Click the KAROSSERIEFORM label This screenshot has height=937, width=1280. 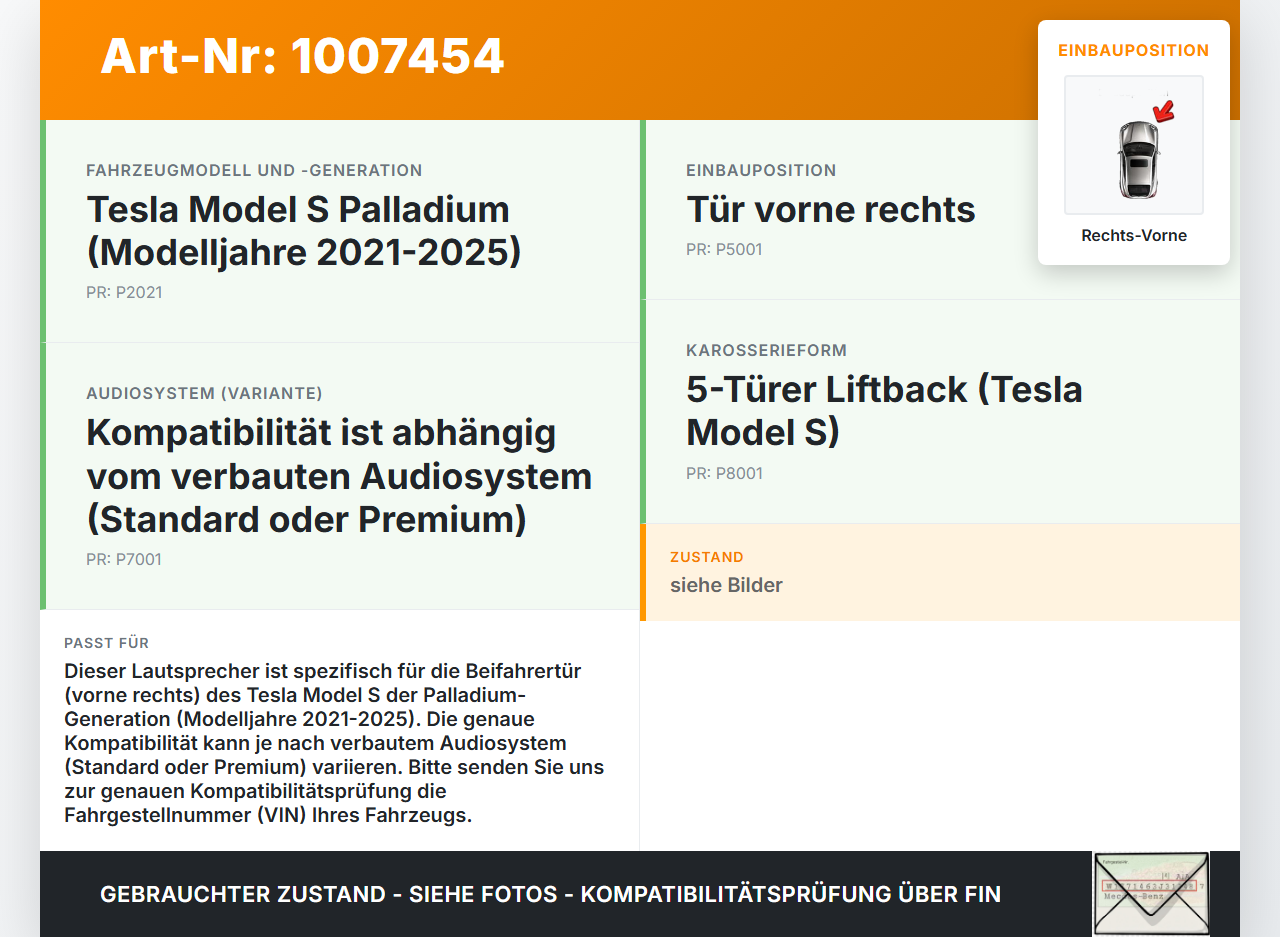pos(766,351)
